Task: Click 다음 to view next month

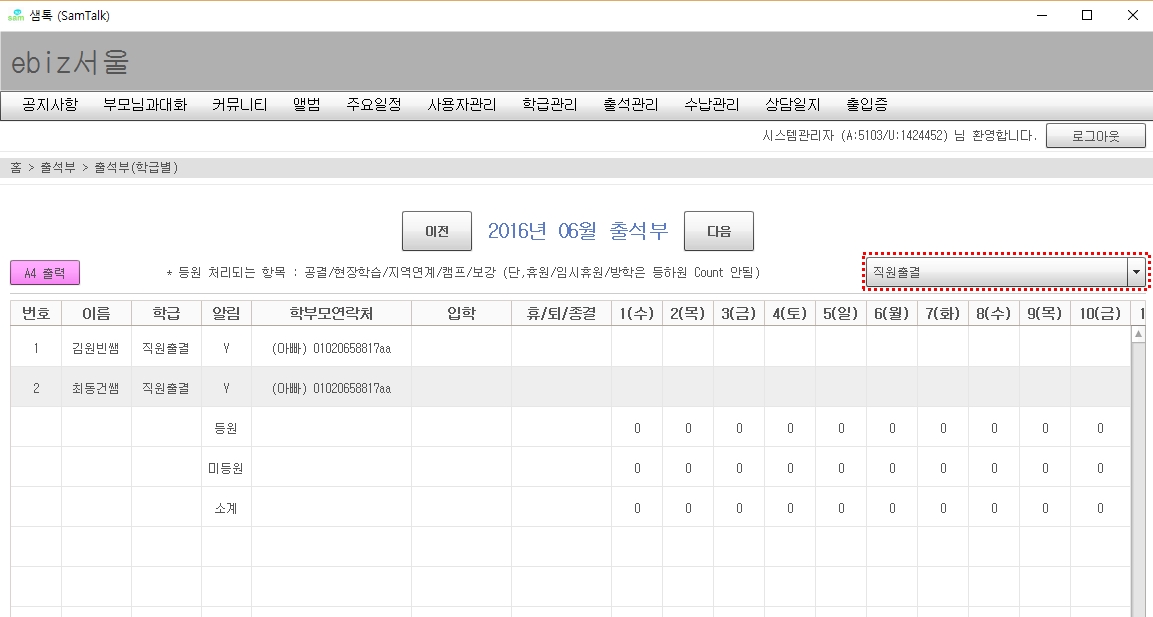Action: 719,231
